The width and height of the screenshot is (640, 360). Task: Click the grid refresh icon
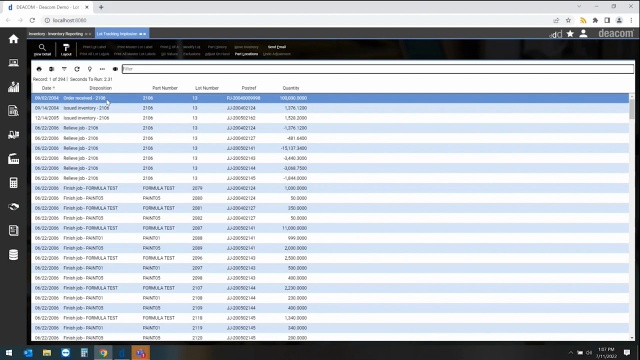pyautogui.click(x=77, y=69)
